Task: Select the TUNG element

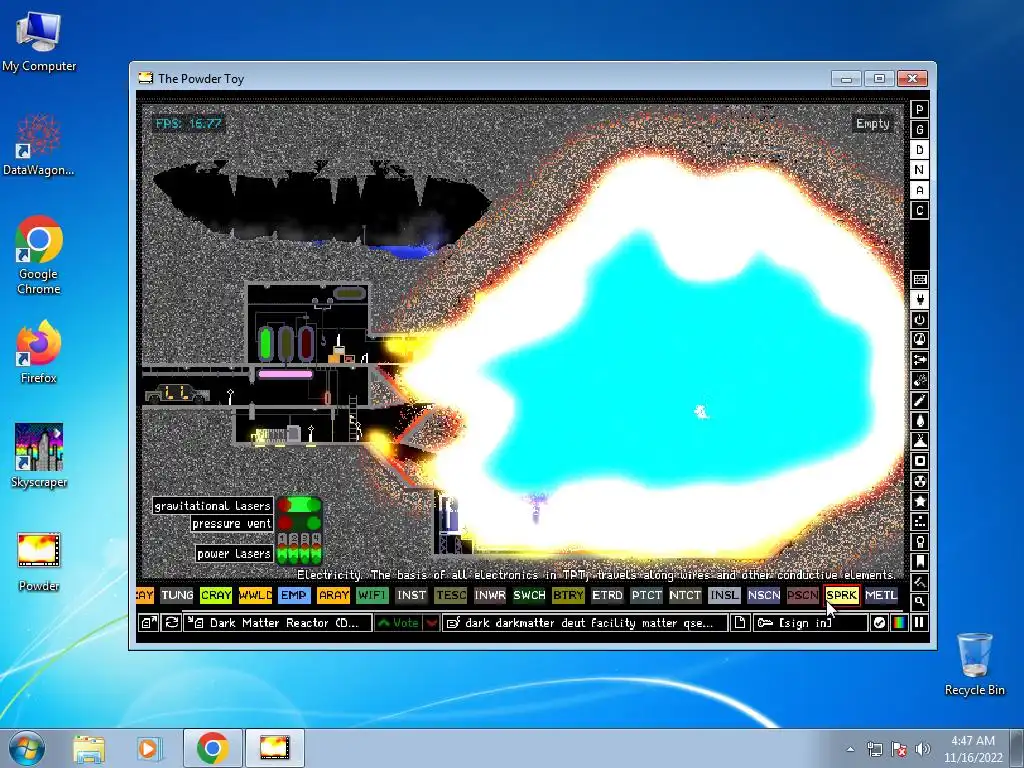Action: [177, 596]
